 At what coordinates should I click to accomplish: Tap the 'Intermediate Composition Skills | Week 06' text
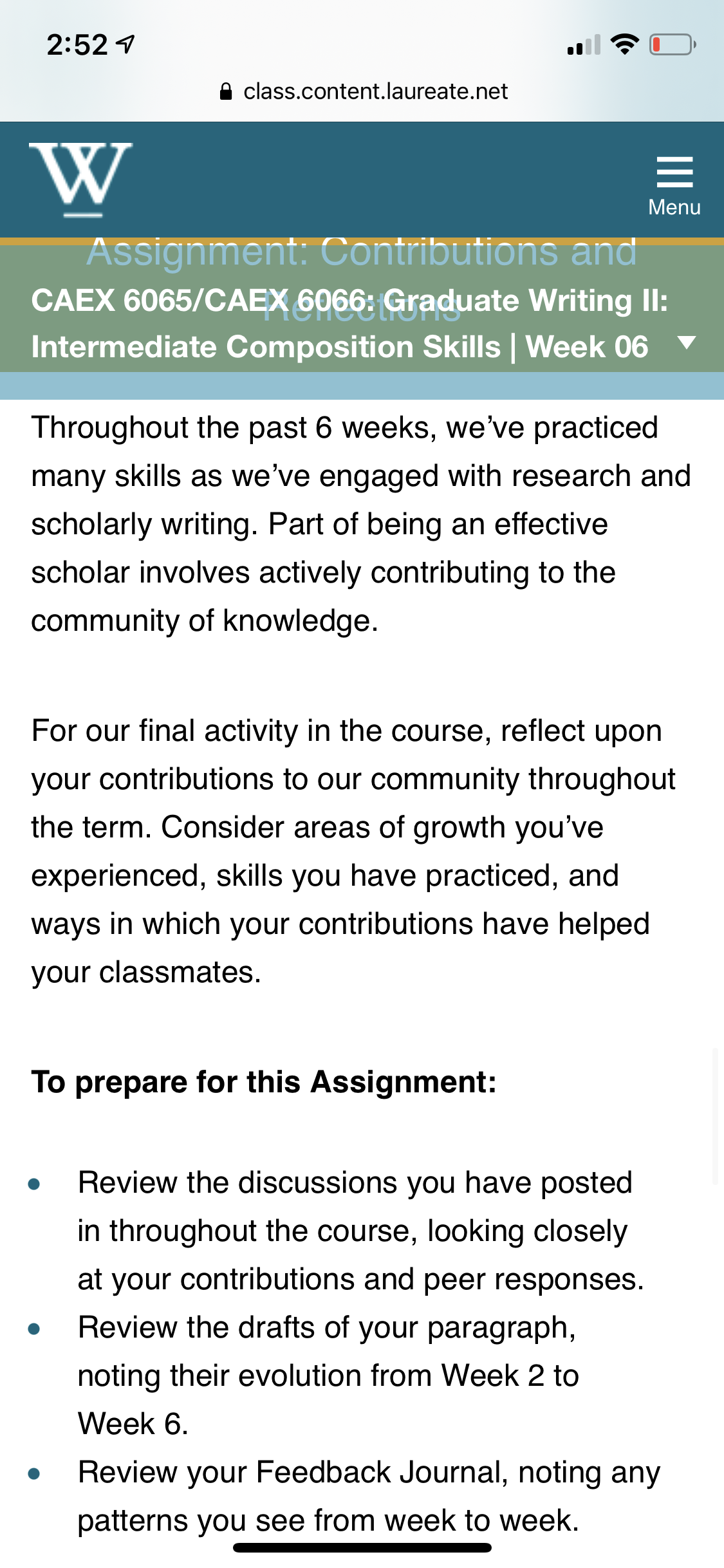pos(340,346)
